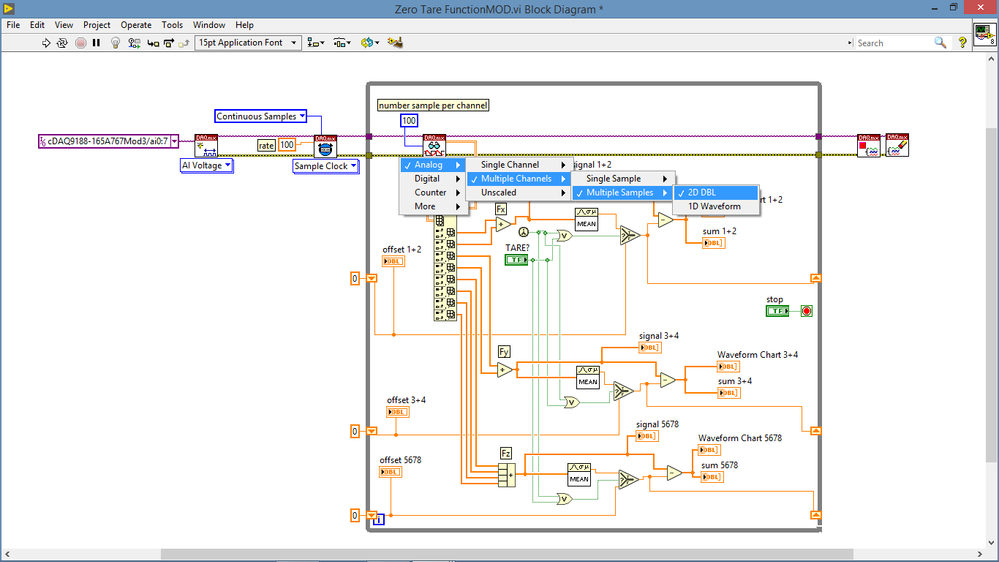Click the loop iteration terminal
The image size is (999, 562).
[378, 520]
